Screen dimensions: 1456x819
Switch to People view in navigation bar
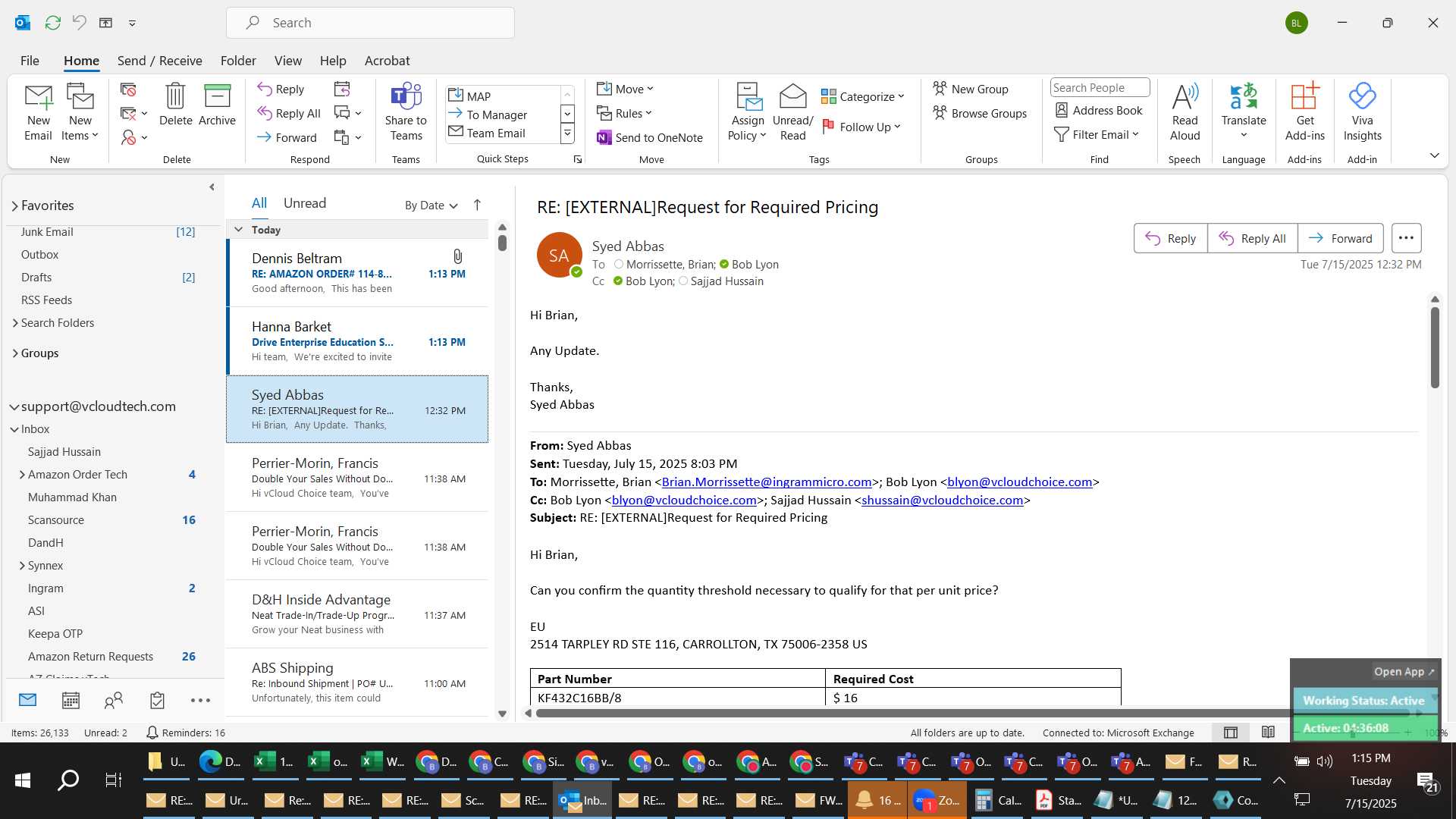(114, 701)
